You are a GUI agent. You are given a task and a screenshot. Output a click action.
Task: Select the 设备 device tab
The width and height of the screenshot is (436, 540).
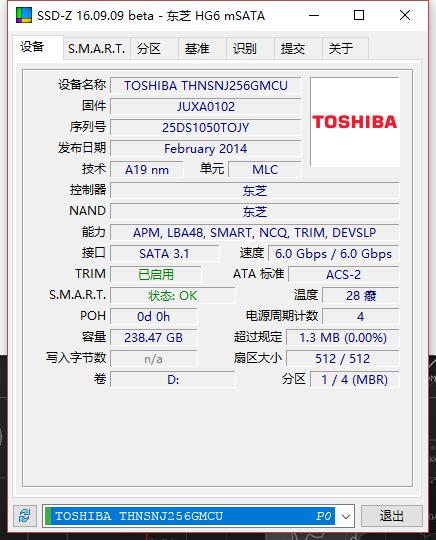pos(32,47)
